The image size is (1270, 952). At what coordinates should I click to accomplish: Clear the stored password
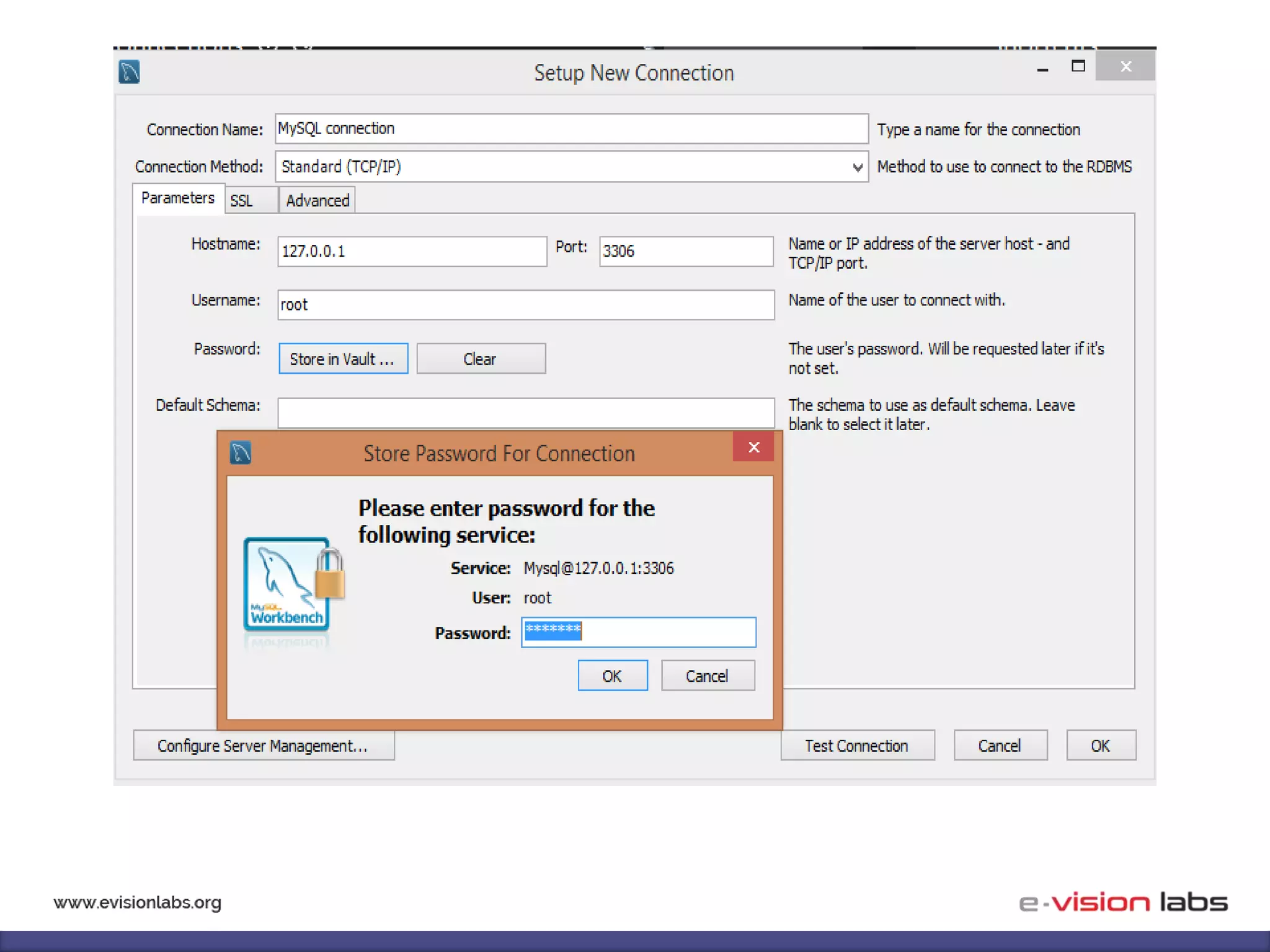(x=481, y=359)
